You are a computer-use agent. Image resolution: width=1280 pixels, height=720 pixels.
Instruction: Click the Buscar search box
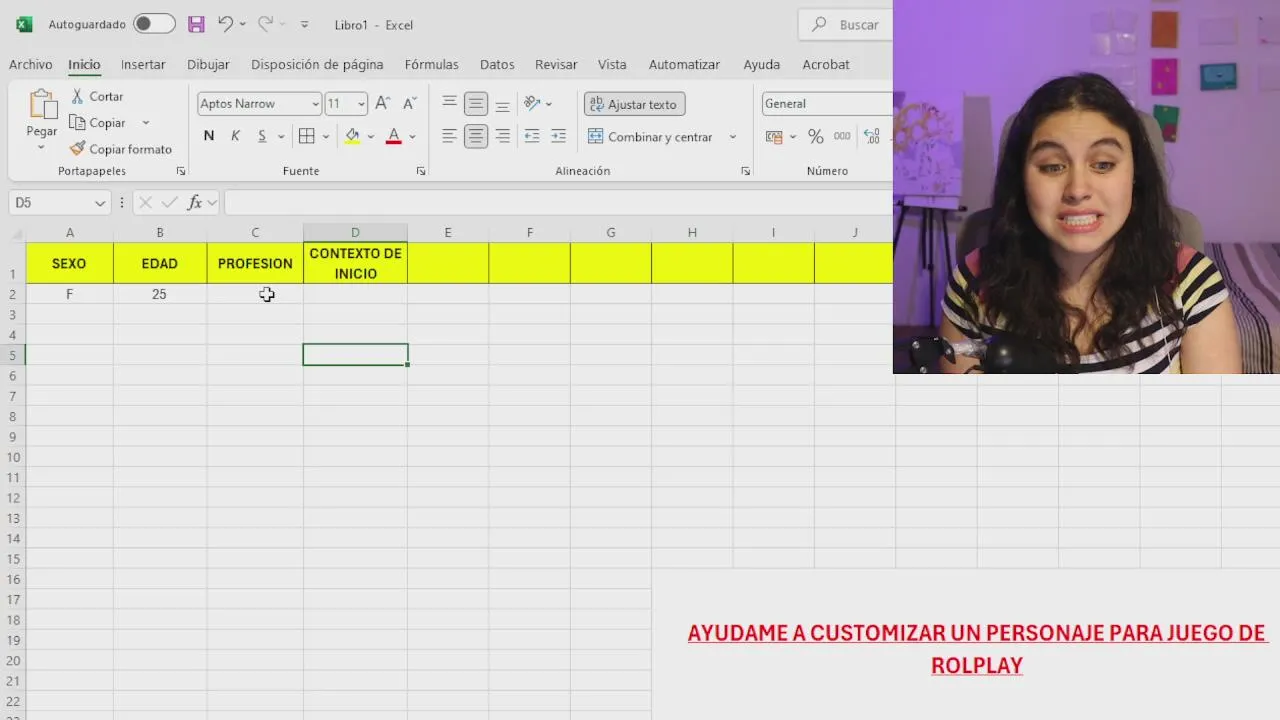tap(845, 24)
